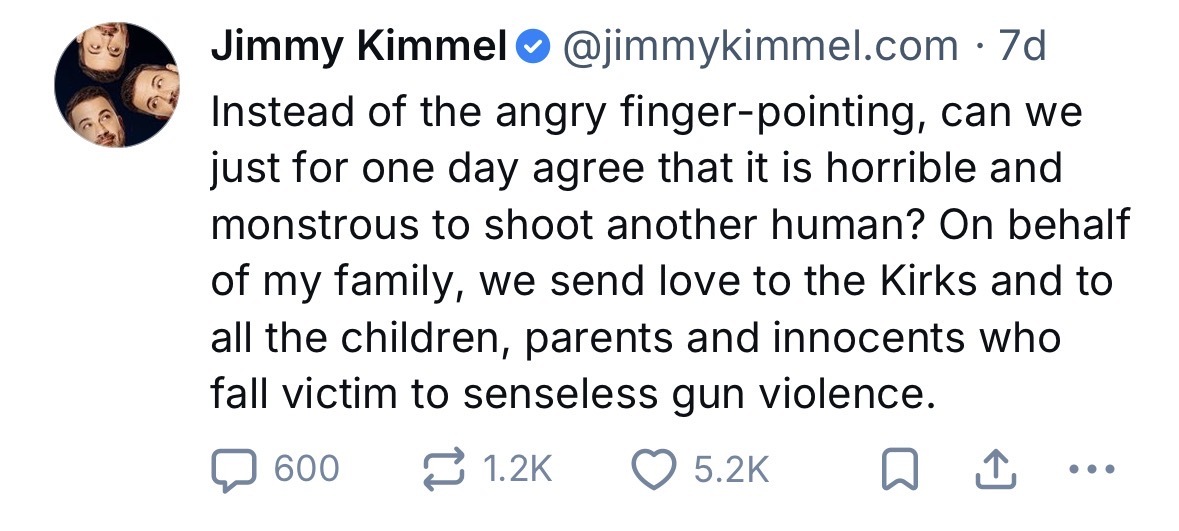Click the reply speech bubble icon
1179x531 pixels.
pos(233,469)
